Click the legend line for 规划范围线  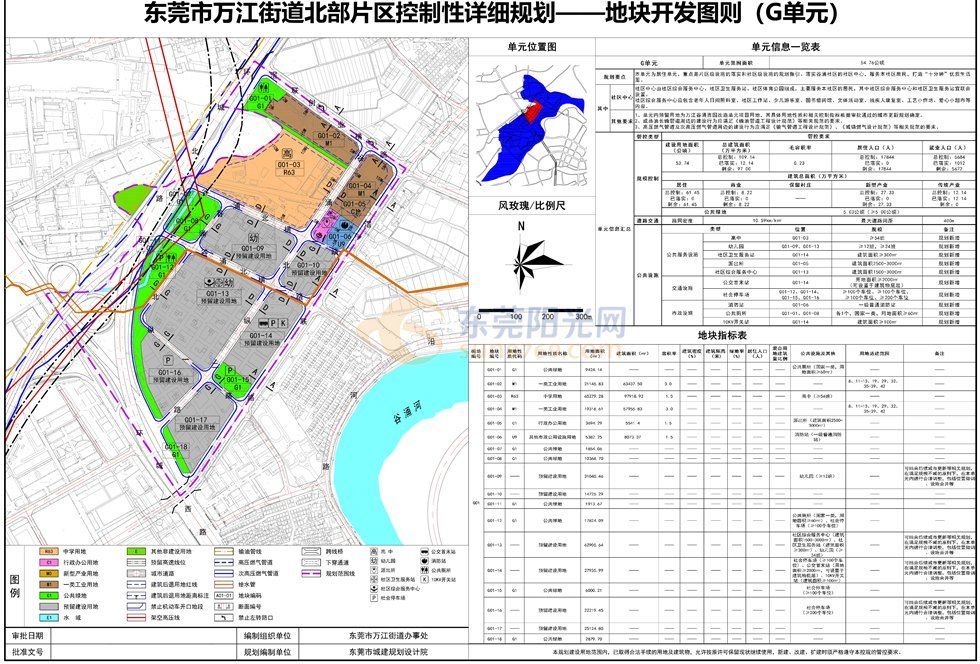click(311, 573)
